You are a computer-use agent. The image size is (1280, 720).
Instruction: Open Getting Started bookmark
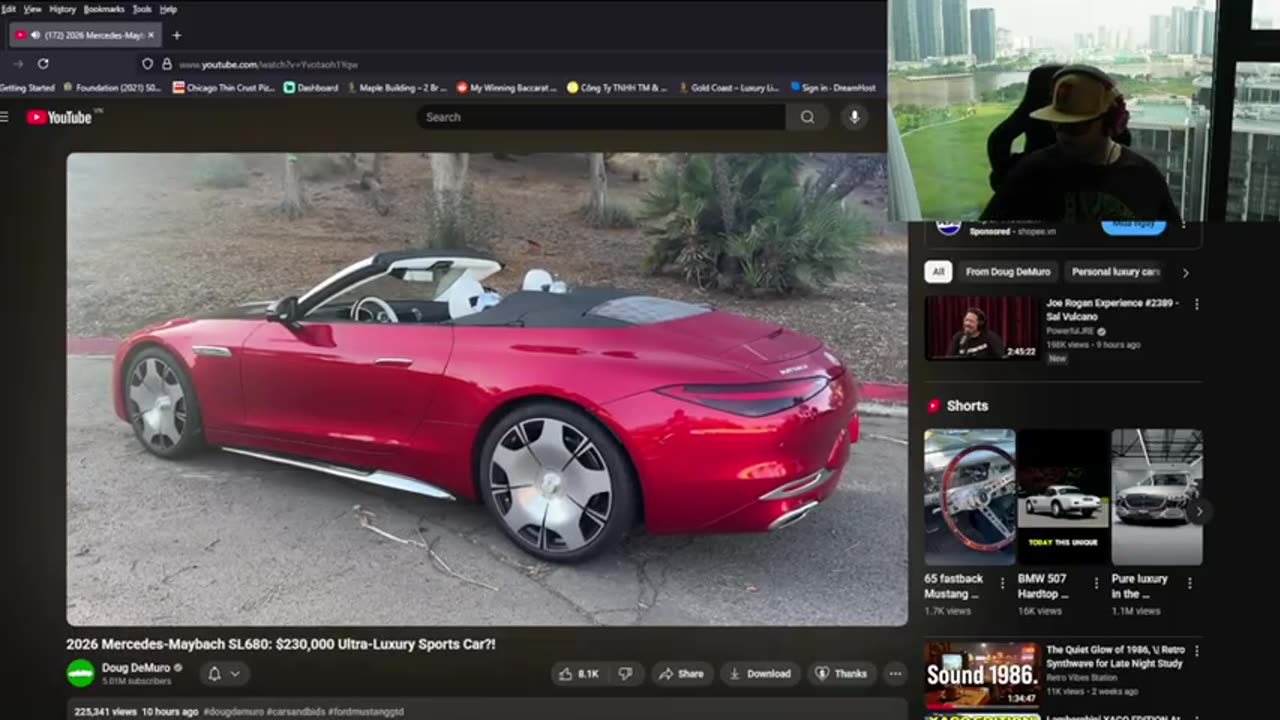coord(27,88)
